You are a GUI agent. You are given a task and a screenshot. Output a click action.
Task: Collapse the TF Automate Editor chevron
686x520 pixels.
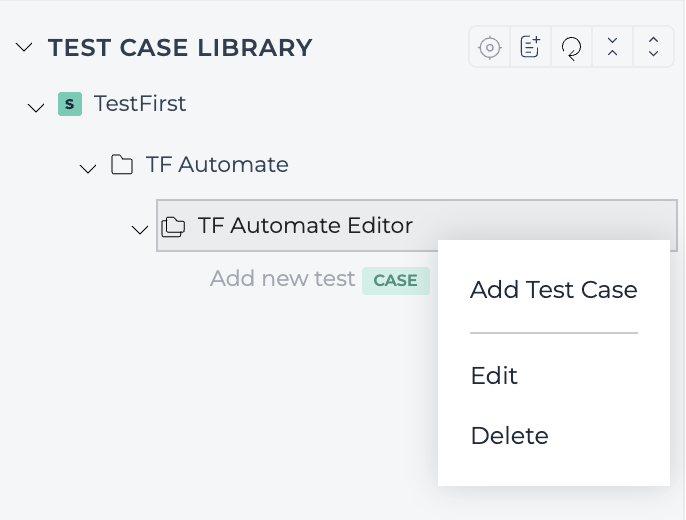tap(140, 229)
